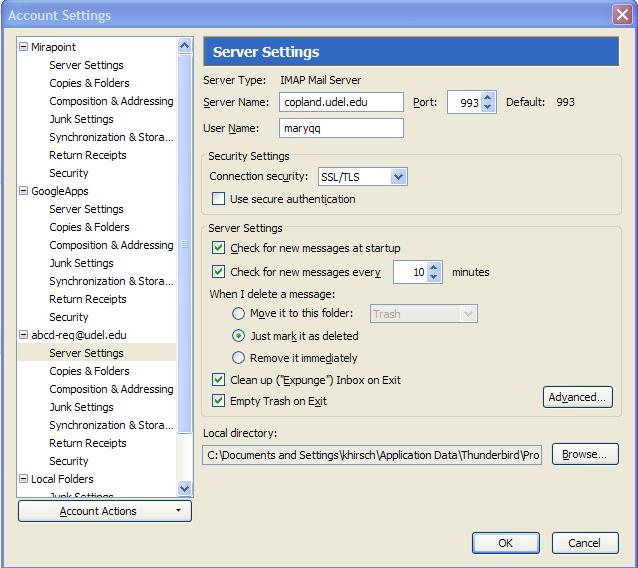Click Browse... for local directory
The height and width of the screenshot is (568, 638).
tap(584, 454)
